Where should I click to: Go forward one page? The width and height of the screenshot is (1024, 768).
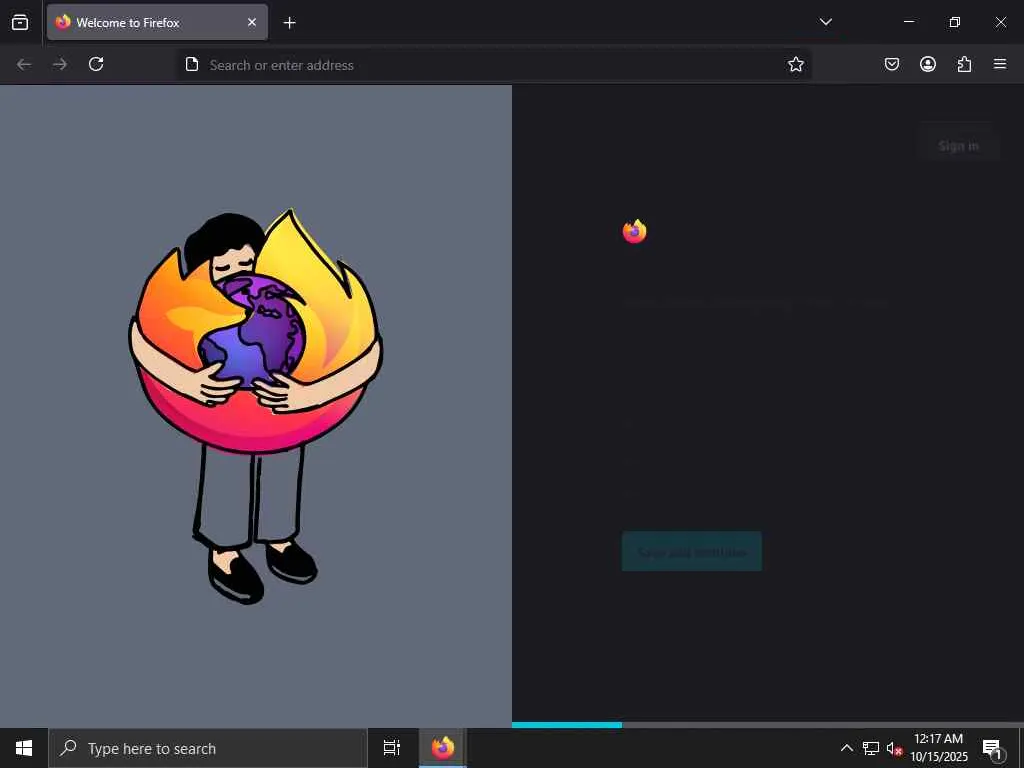[60, 64]
